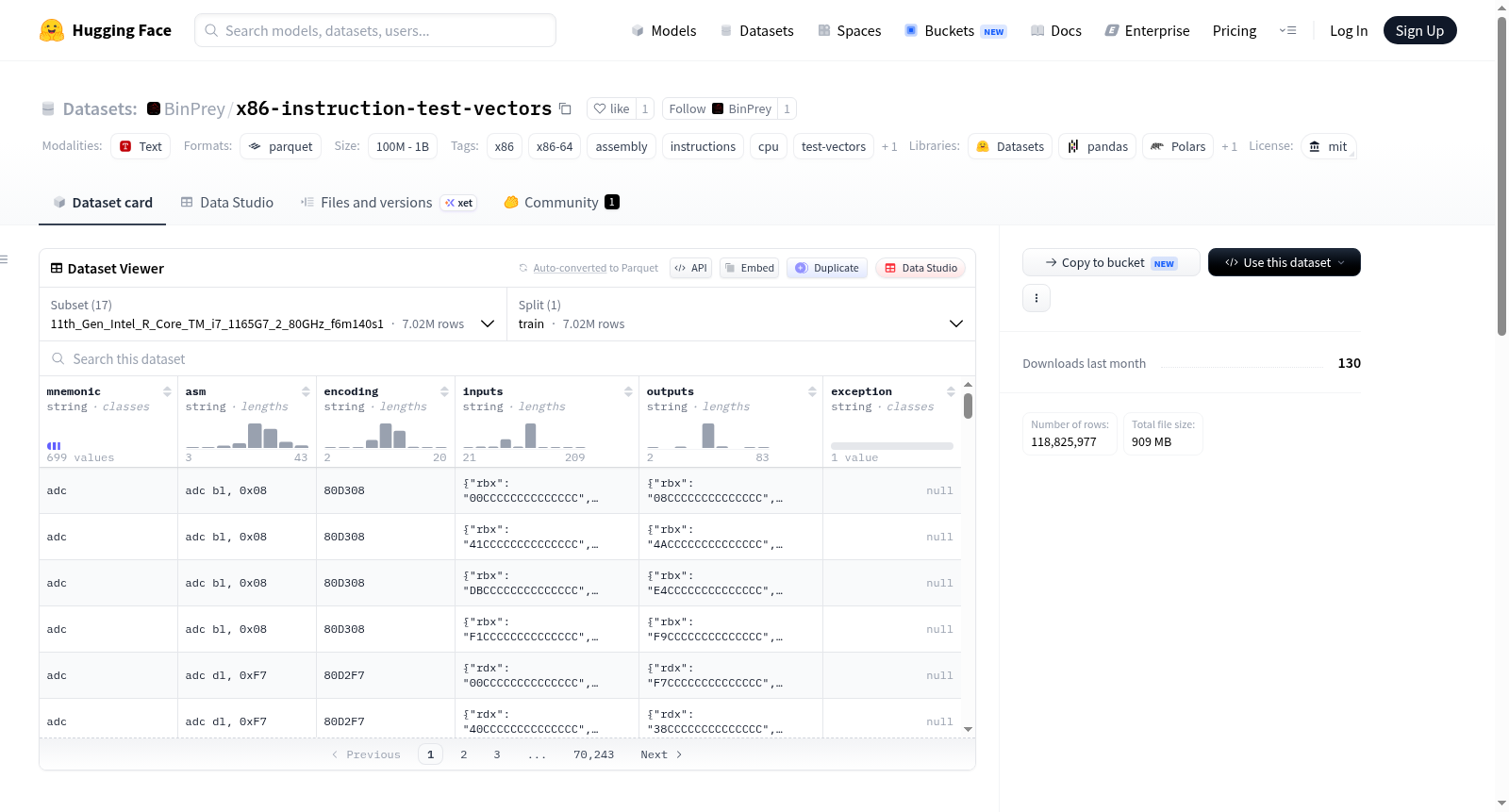Select the x86 tag
This screenshot has width=1509, height=812.
[x=505, y=146]
